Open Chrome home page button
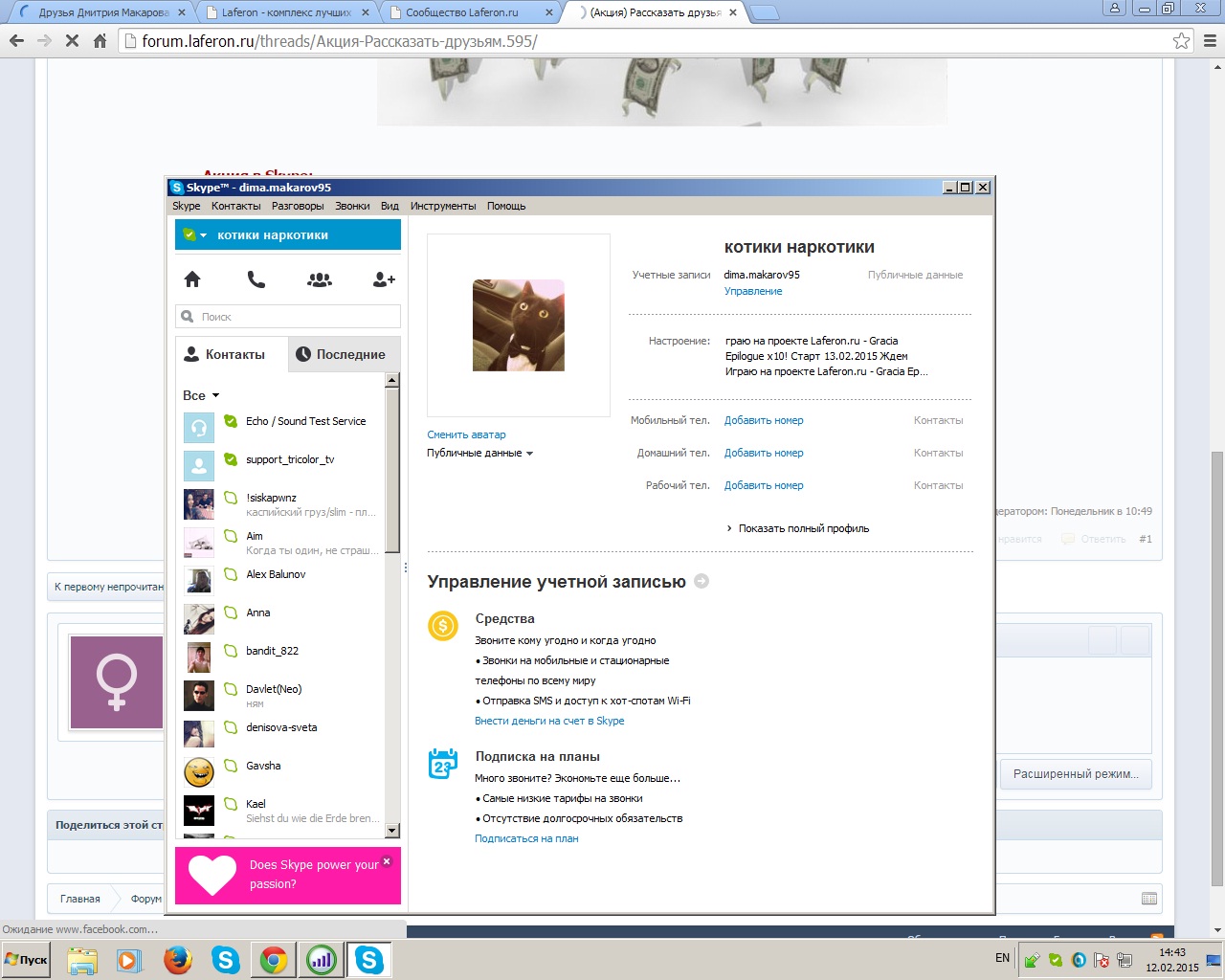Screen dimensions: 1225x980 click(100, 41)
